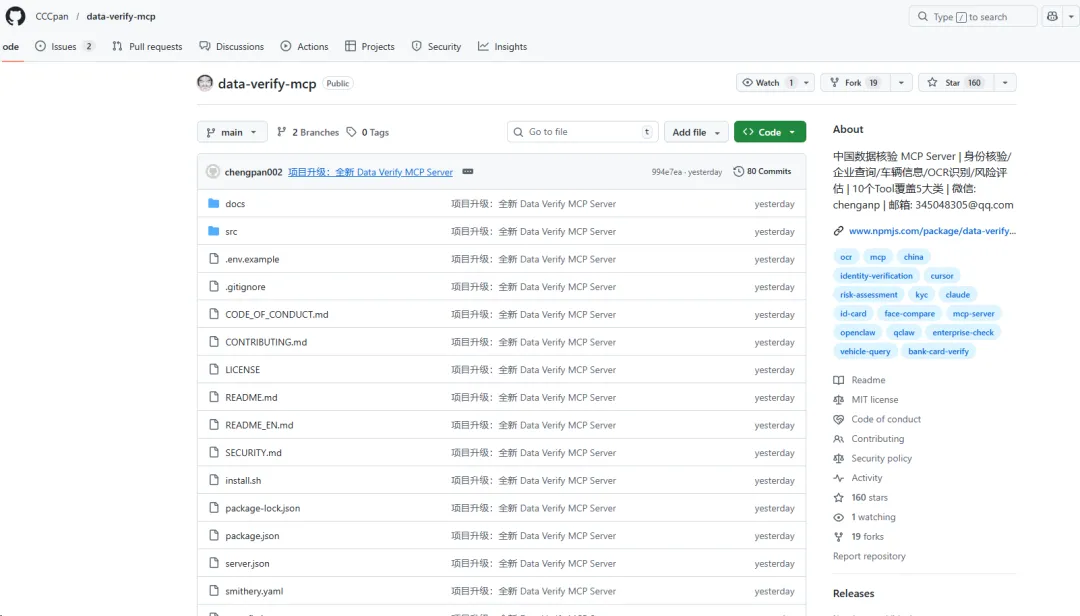Open the latest commit message link

click(371, 172)
